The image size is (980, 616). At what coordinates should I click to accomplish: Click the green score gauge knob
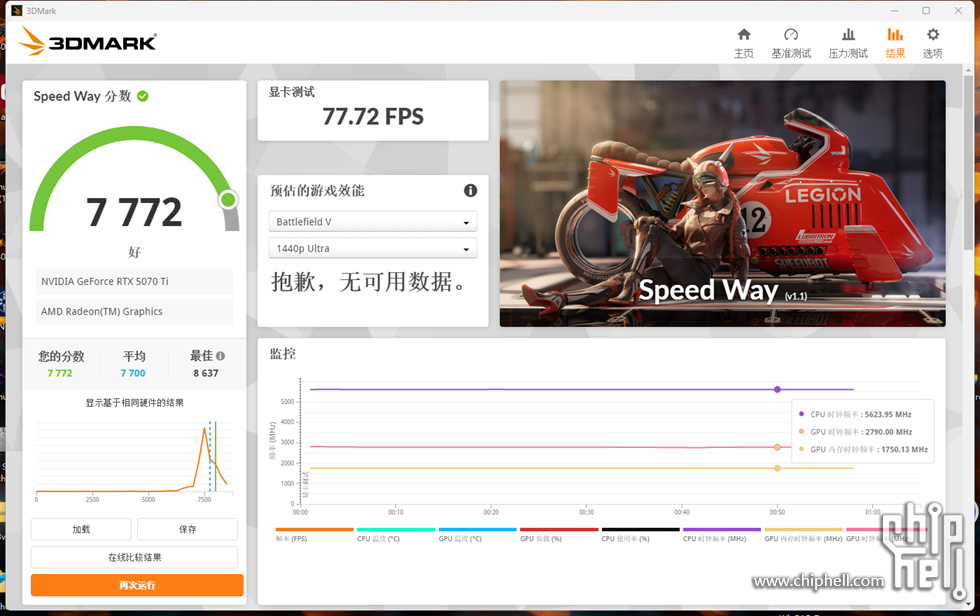point(228,199)
